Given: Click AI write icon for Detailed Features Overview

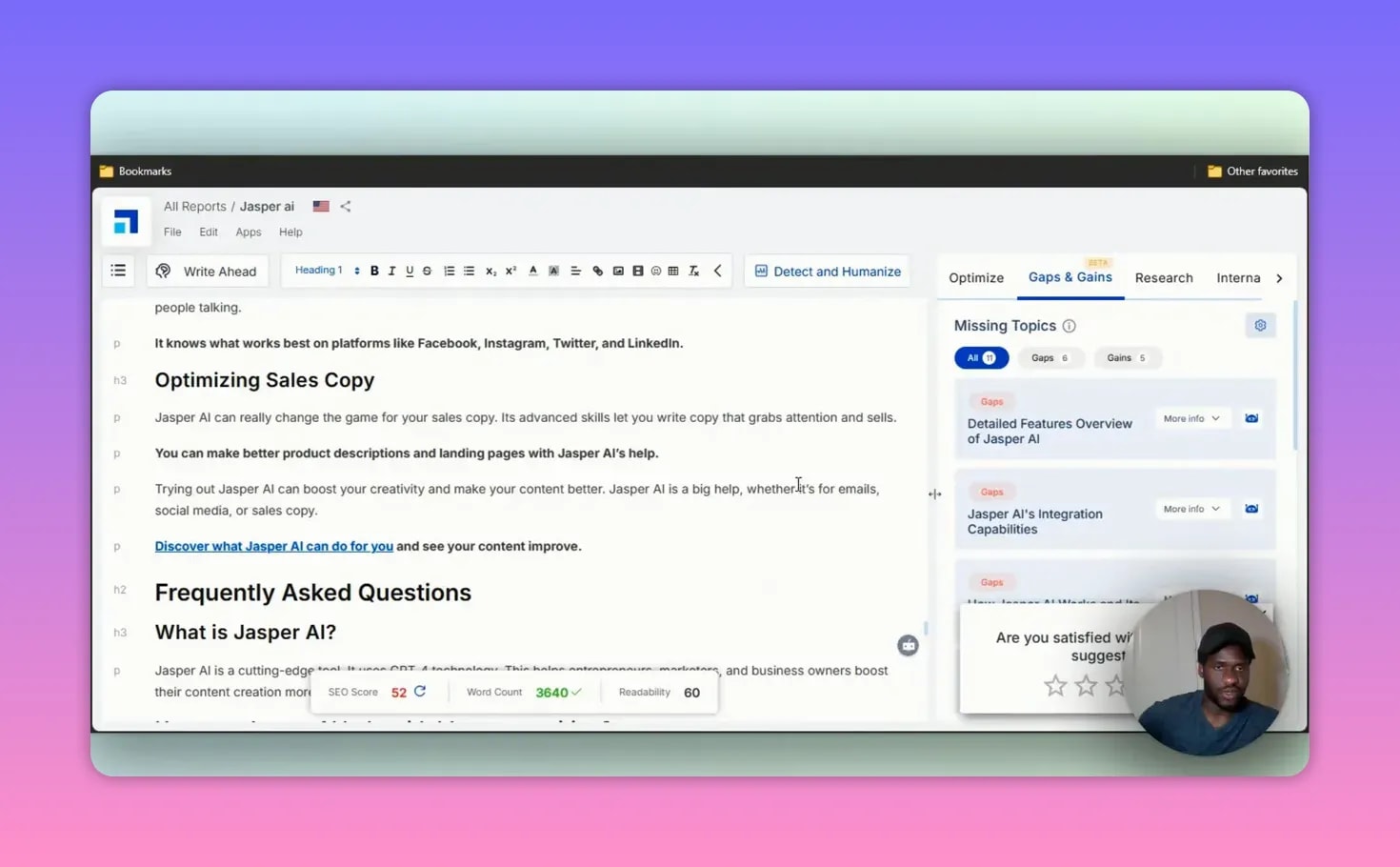Looking at the screenshot, I should (x=1251, y=419).
